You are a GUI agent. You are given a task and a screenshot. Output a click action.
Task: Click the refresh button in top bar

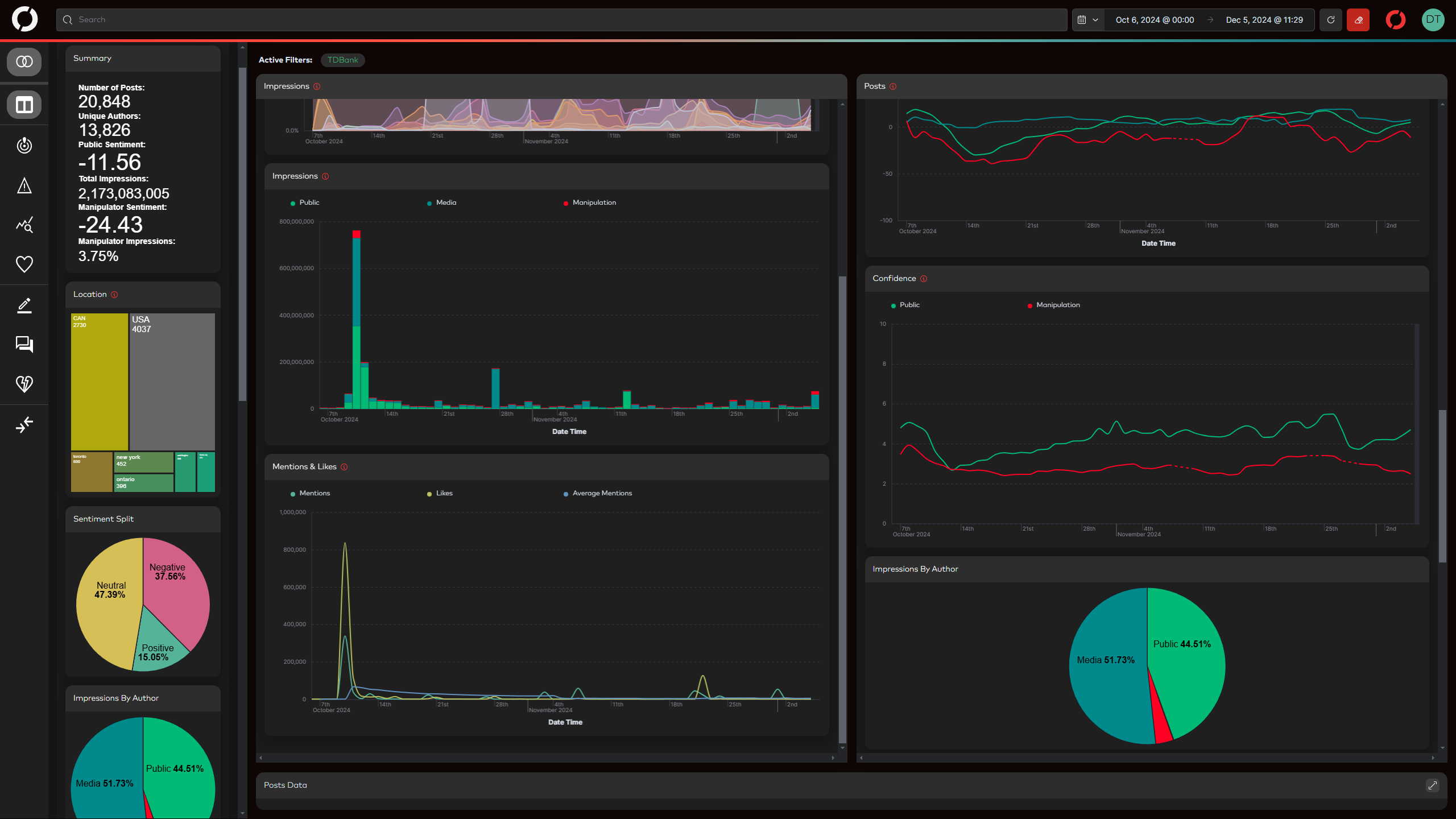pyautogui.click(x=1331, y=20)
